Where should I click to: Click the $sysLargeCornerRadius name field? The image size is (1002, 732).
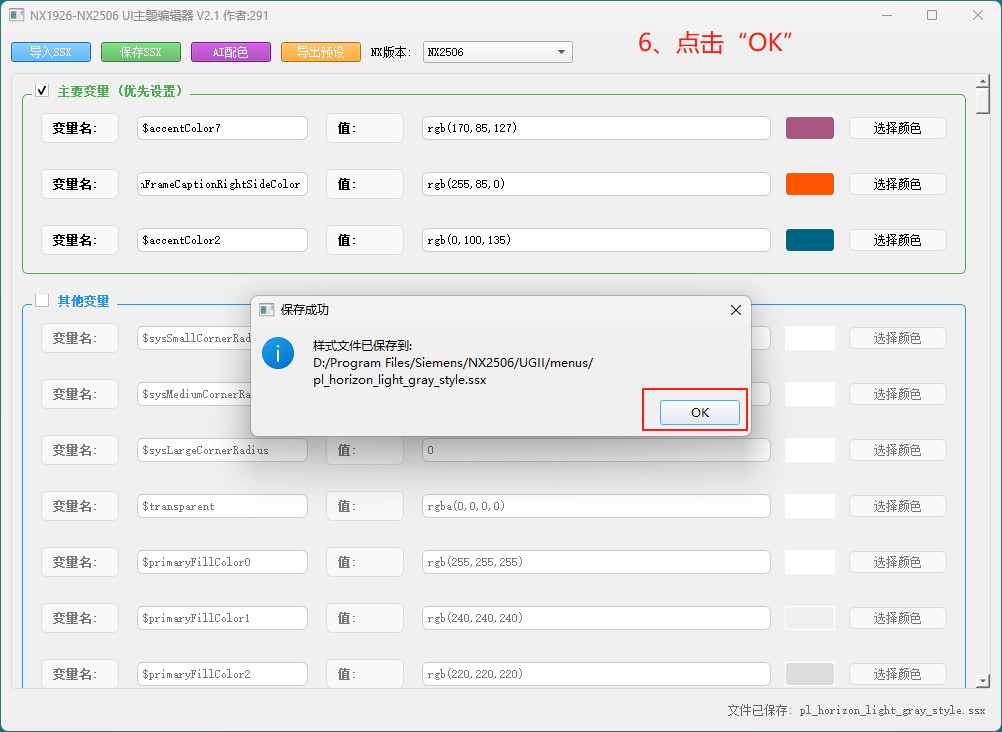click(x=222, y=450)
